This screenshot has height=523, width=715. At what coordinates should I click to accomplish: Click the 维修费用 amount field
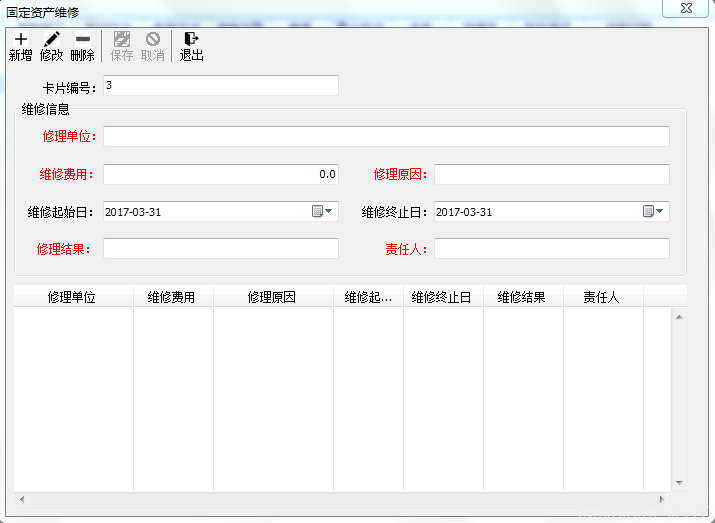pyautogui.click(x=220, y=174)
